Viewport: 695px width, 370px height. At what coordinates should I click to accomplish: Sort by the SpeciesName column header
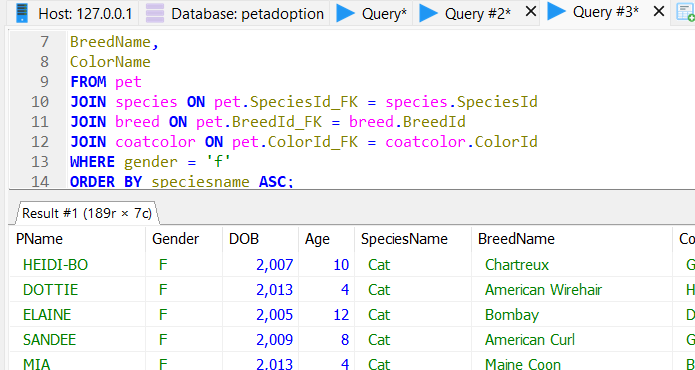click(413, 239)
